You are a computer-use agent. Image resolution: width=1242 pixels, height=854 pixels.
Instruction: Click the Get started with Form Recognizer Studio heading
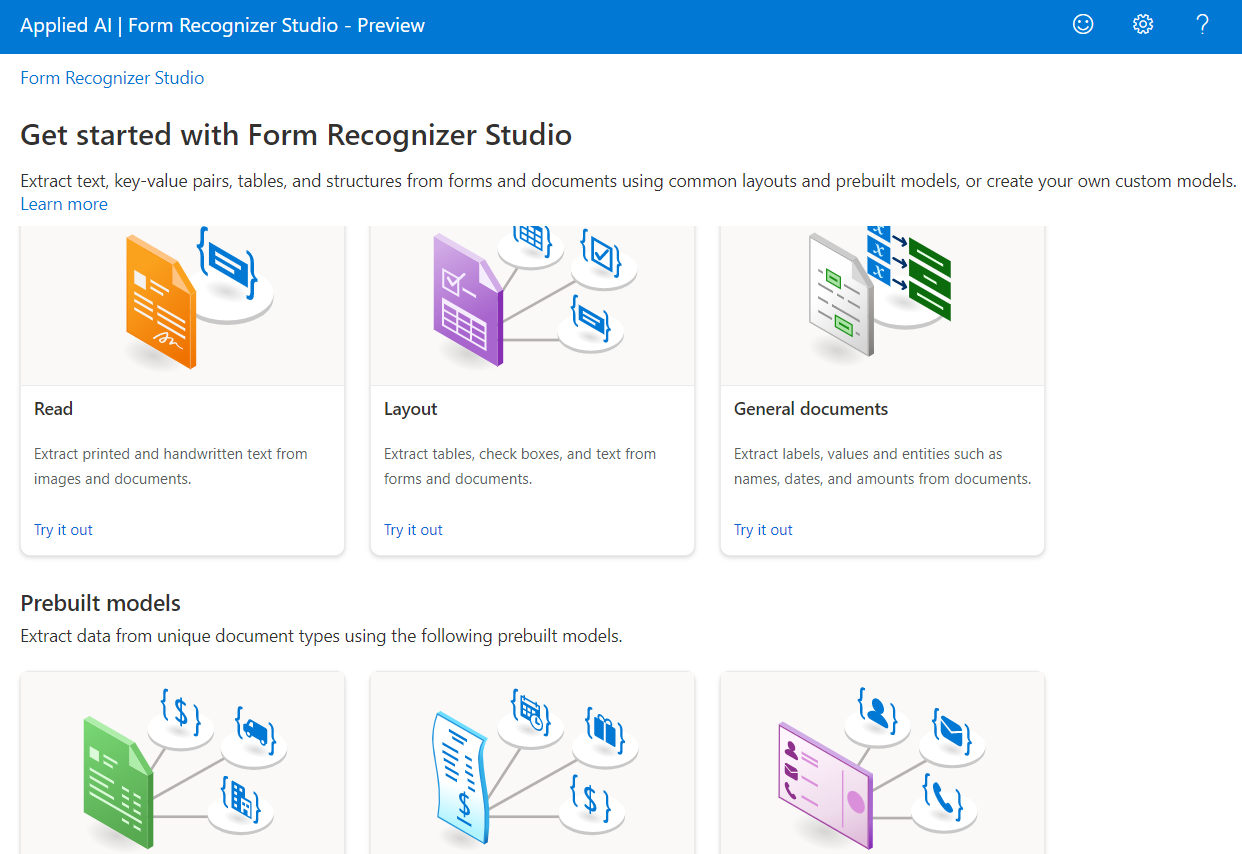point(296,135)
